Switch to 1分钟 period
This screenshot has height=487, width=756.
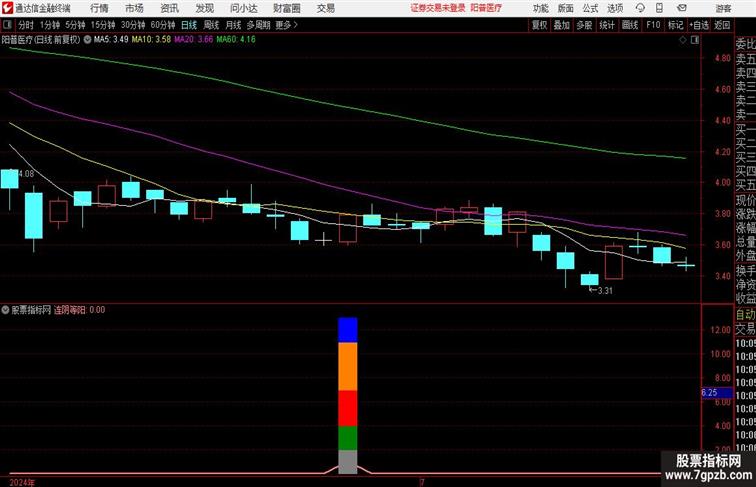(x=50, y=25)
